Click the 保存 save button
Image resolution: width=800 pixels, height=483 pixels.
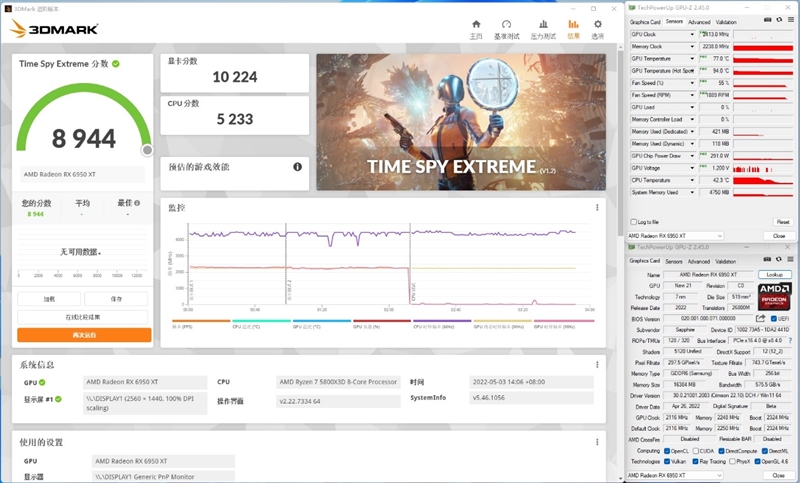(116, 298)
